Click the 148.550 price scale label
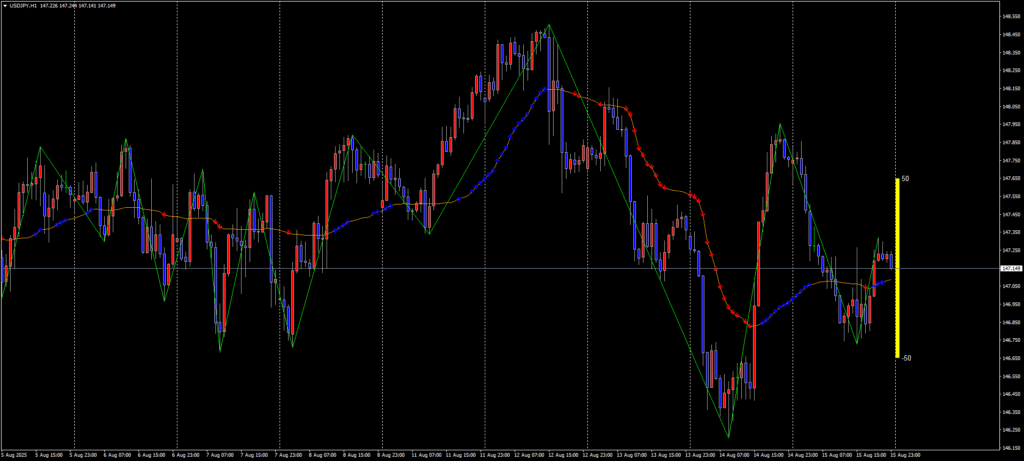The width and height of the screenshot is (1024, 461). click(x=1010, y=16)
